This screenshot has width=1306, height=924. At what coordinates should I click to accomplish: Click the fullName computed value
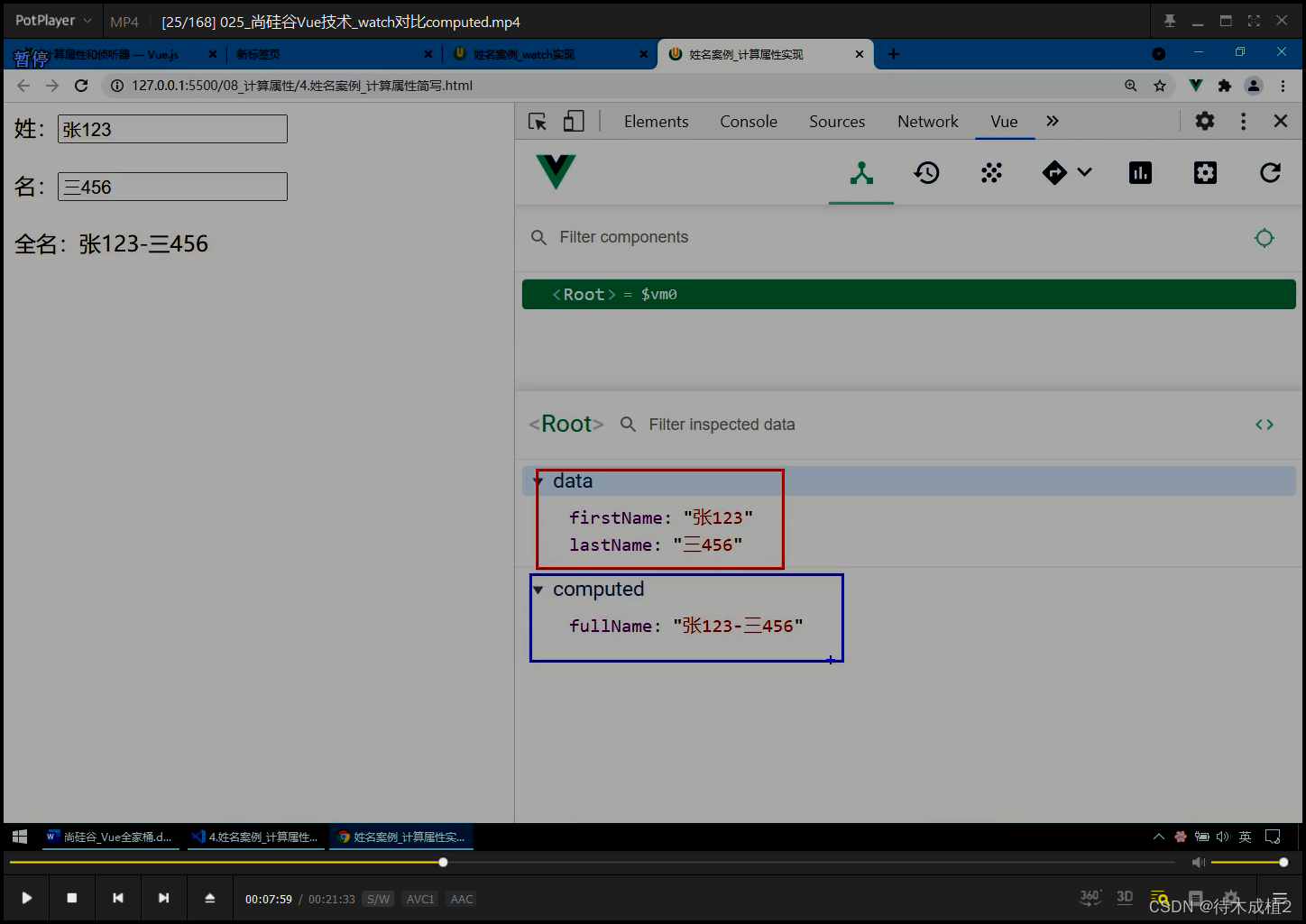(738, 626)
